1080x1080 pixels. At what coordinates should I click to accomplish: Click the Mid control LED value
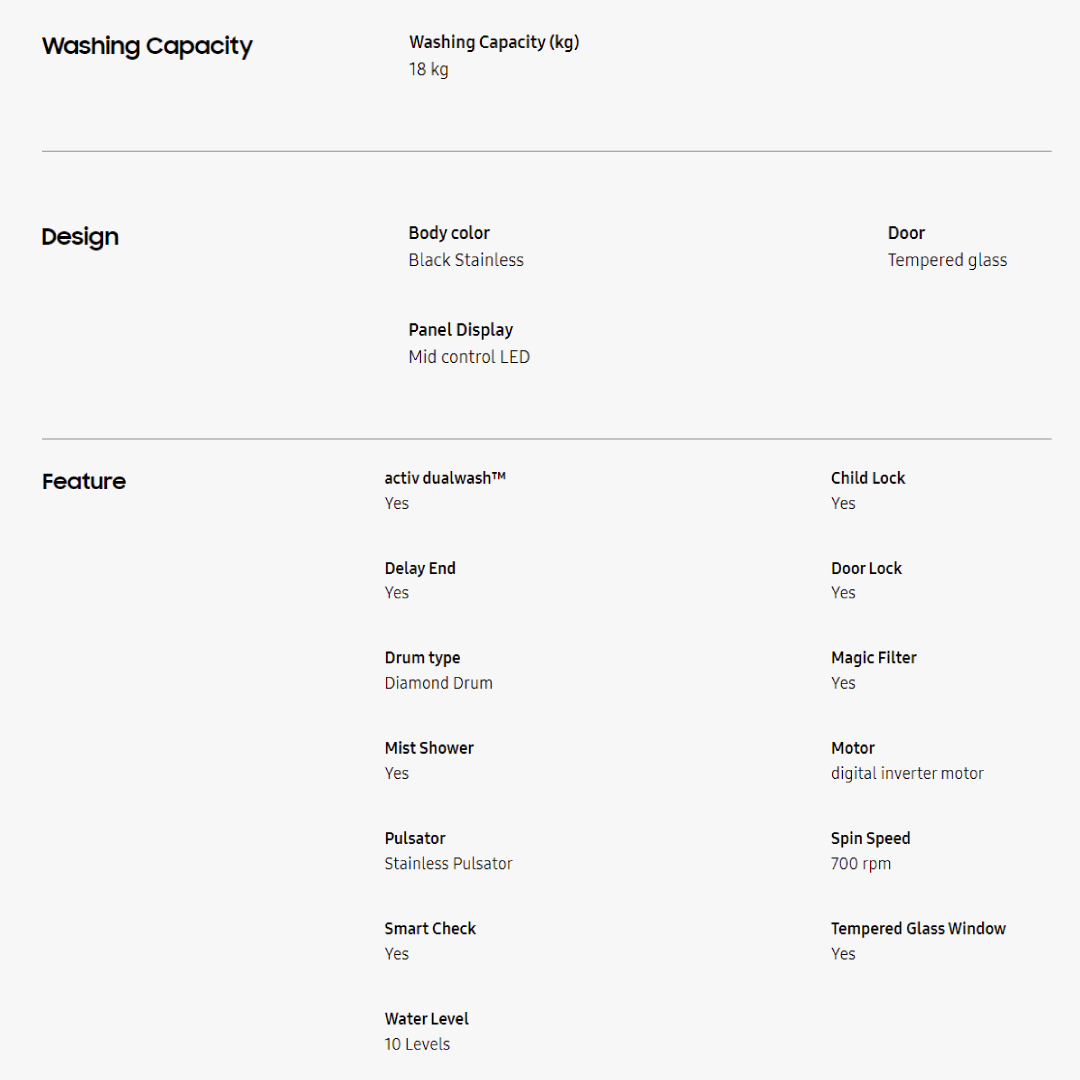[469, 357]
